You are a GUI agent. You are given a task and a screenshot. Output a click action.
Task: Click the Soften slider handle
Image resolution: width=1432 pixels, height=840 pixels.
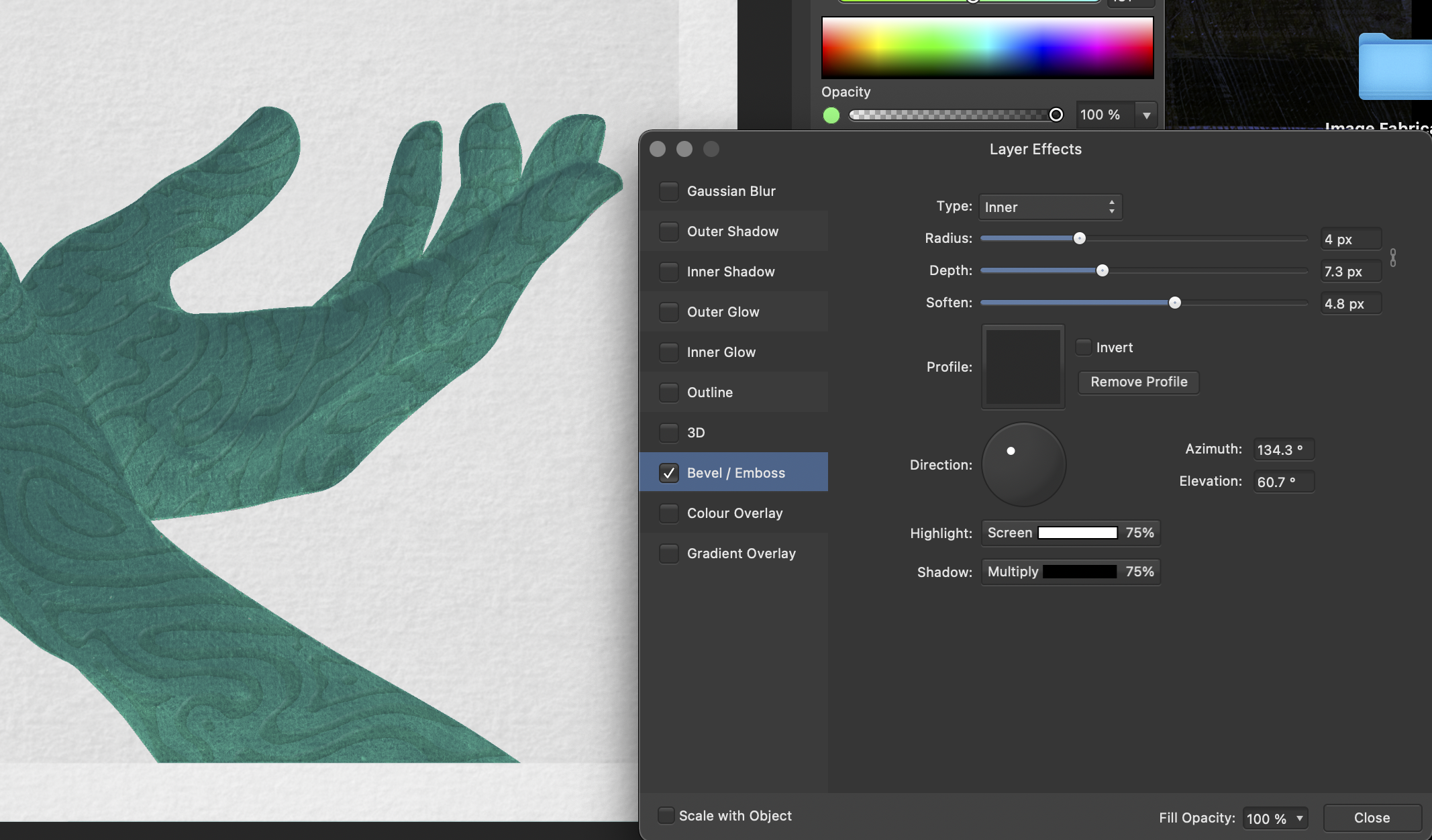pos(1174,303)
